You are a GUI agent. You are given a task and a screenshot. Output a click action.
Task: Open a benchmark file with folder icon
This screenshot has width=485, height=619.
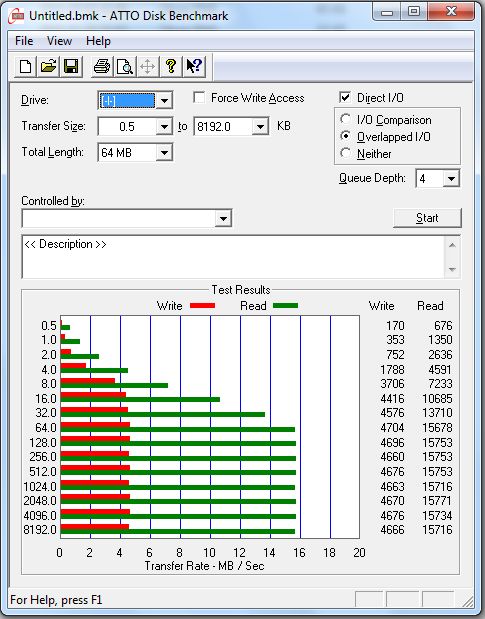48,66
